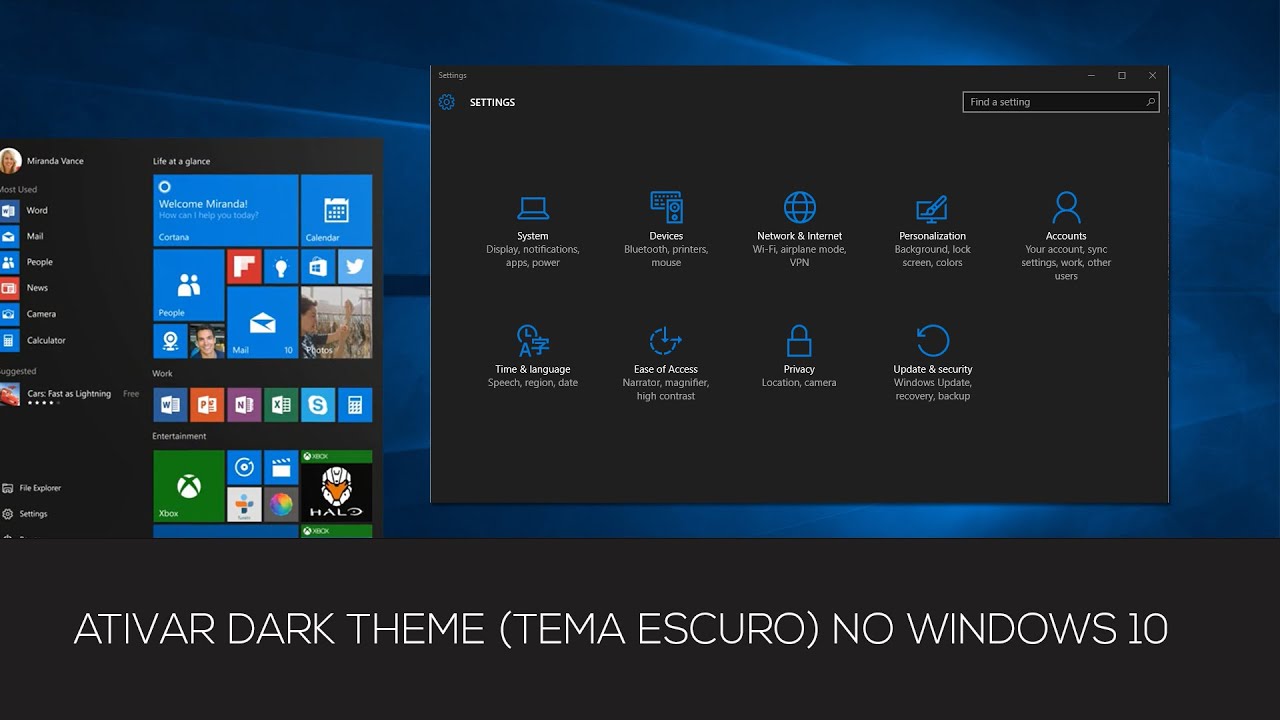The image size is (1280, 720).
Task: Open the Store tile
Action: point(318,267)
